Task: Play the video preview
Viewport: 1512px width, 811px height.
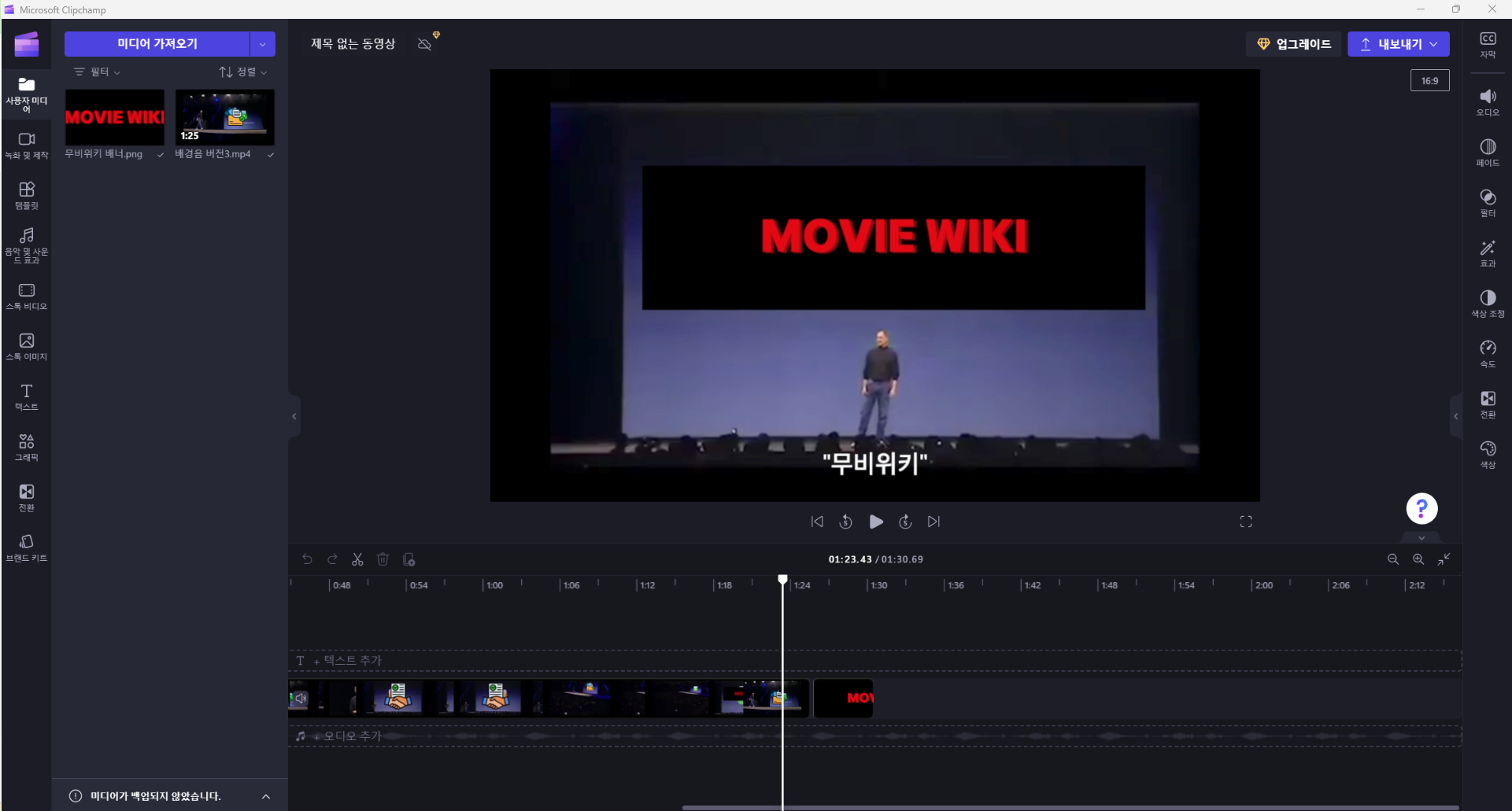Action: (x=876, y=522)
